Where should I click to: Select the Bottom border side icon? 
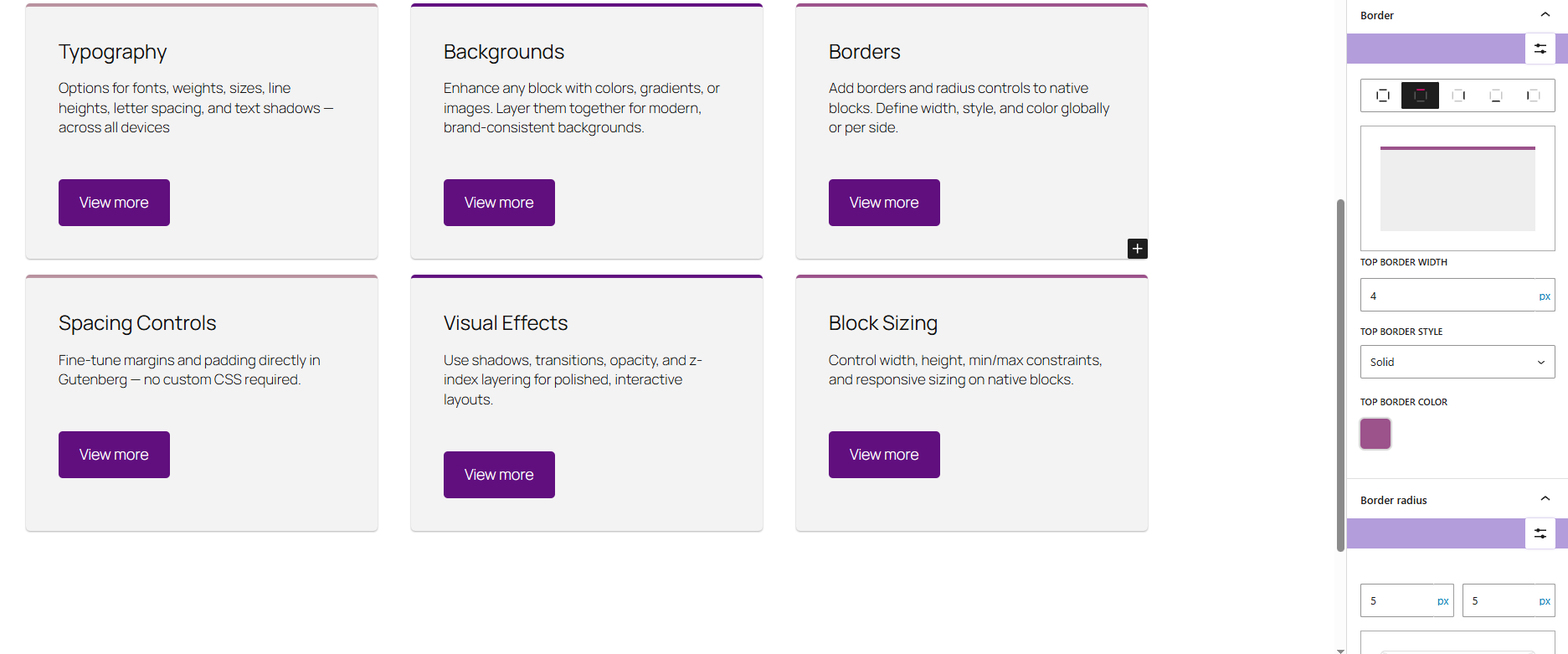(x=1495, y=95)
